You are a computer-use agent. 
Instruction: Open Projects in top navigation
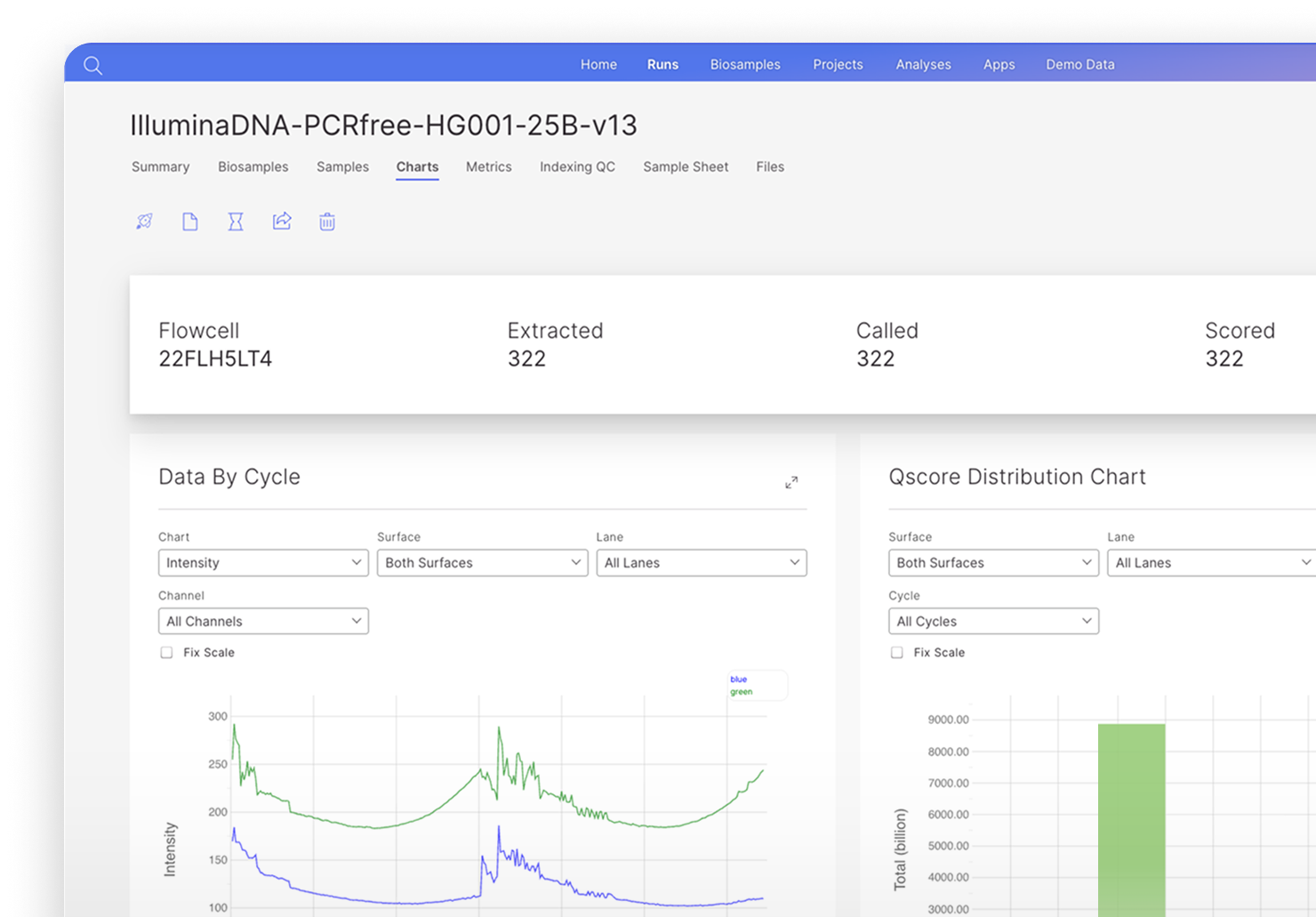tap(838, 65)
